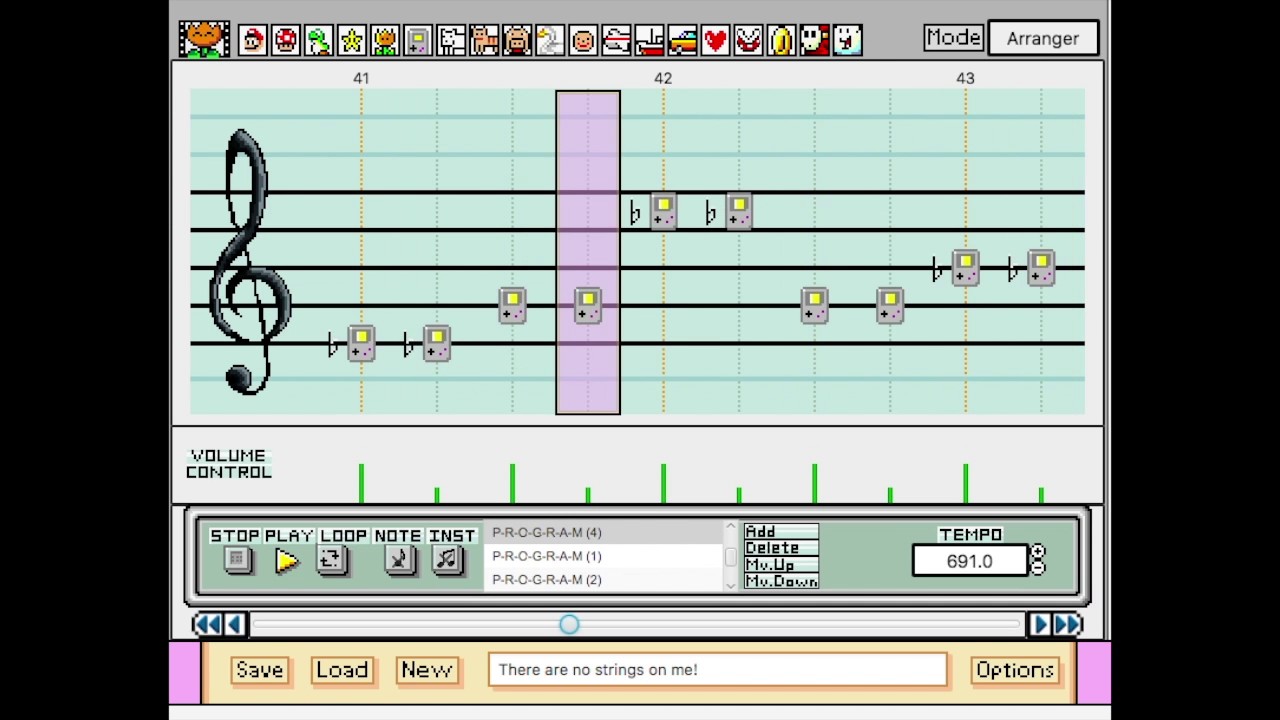Click the large flower filmstrip icon
Image resolution: width=1280 pixels, height=720 pixels.
204,39
